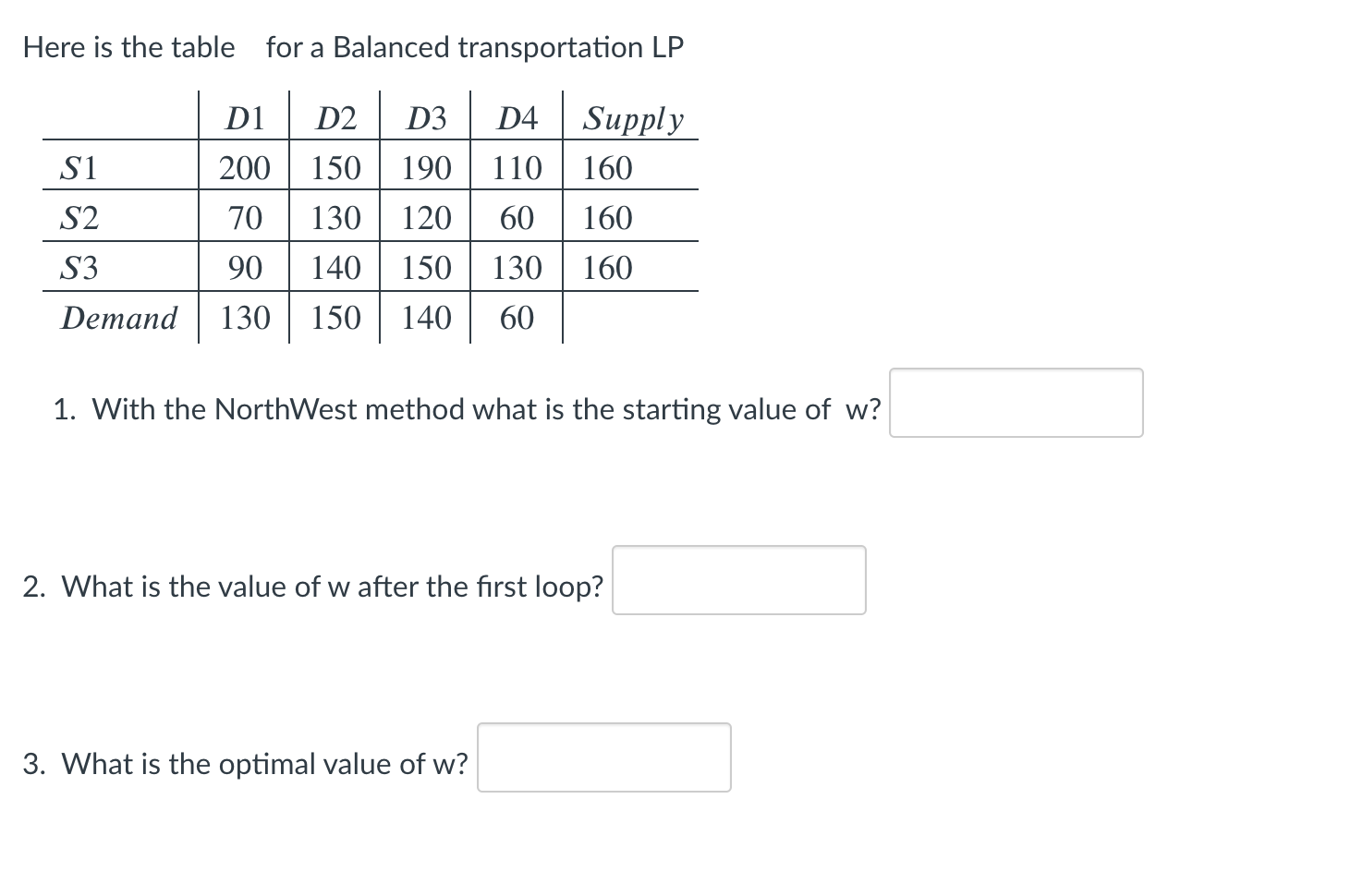Select the cell containing 200
This screenshot has width=1351, height=896.
244,167
